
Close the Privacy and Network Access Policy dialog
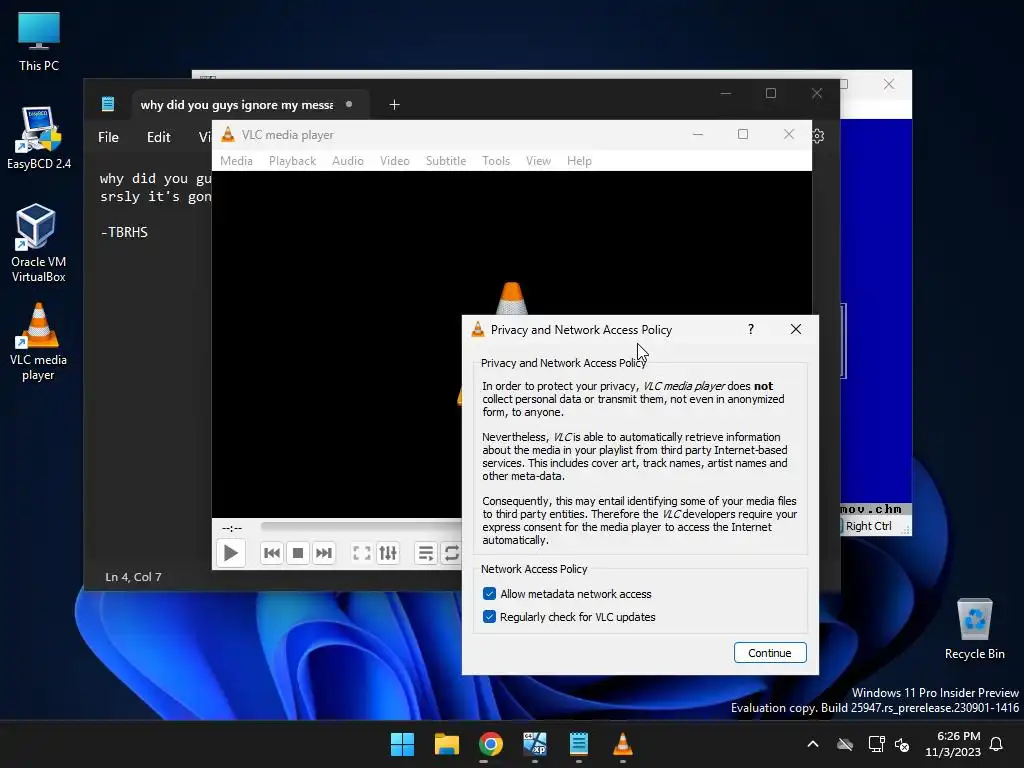[795, 329]
